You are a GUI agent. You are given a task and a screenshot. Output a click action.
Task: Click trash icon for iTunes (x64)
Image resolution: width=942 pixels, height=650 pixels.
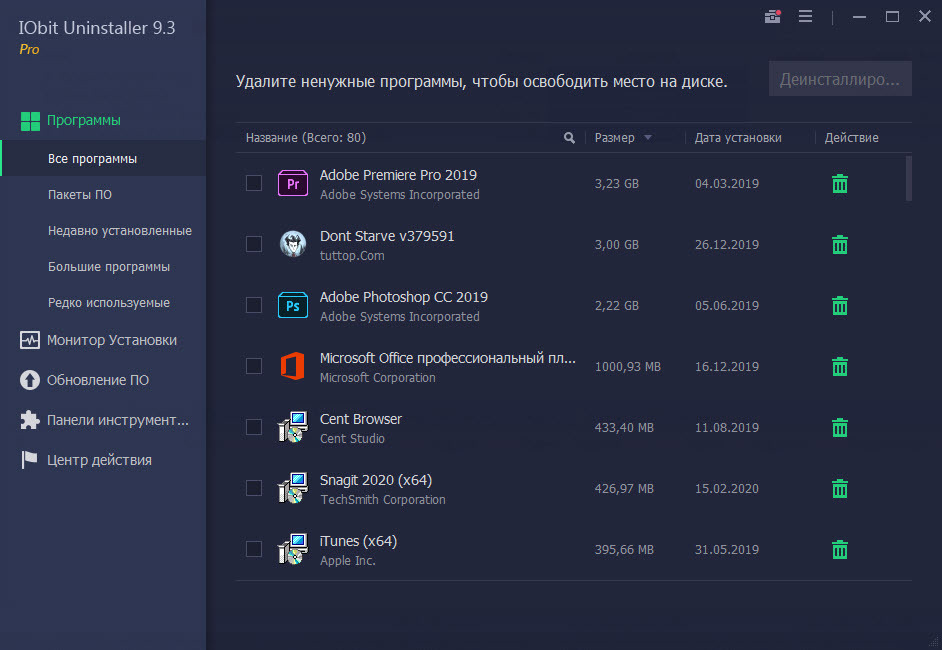pos(840,549)
